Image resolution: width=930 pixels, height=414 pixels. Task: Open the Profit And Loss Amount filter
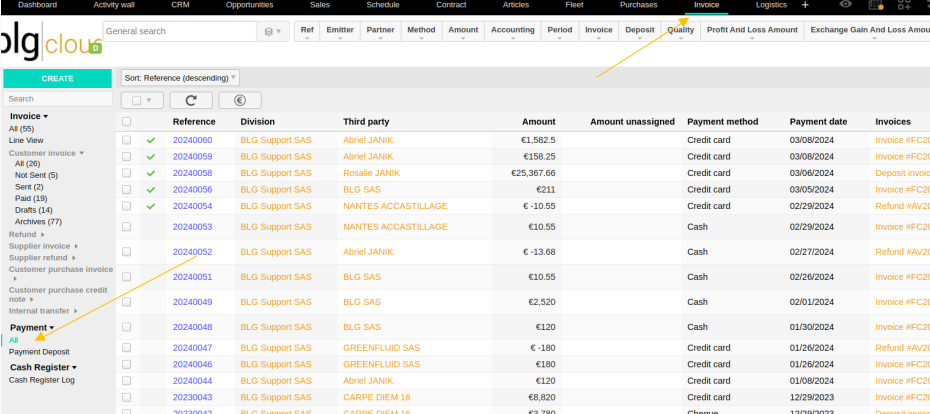[x=751, y=31]
